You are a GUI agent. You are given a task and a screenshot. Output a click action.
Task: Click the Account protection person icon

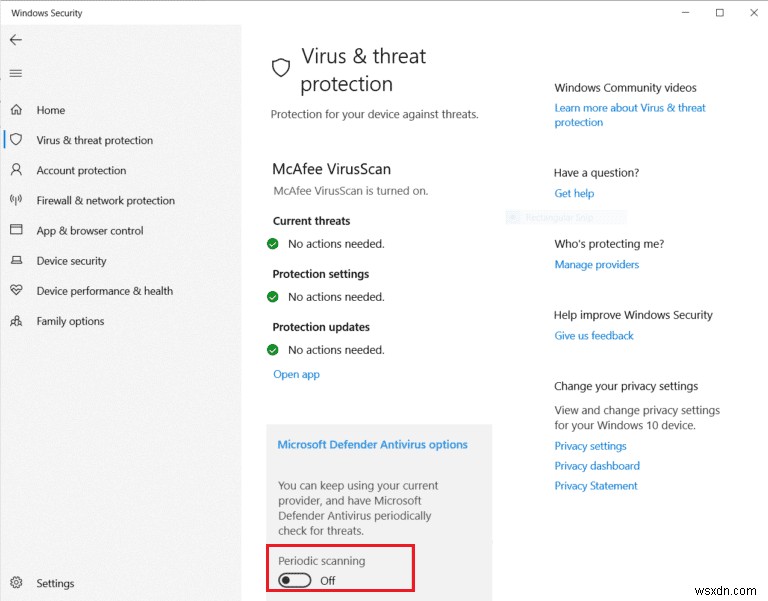pos(16,170)
